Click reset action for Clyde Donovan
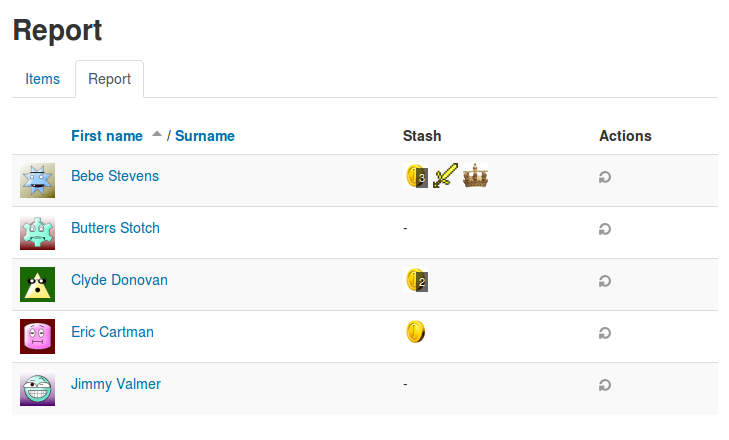Viewport: 729px width, 440px height. pyautogui.click(x=604, y=281)
